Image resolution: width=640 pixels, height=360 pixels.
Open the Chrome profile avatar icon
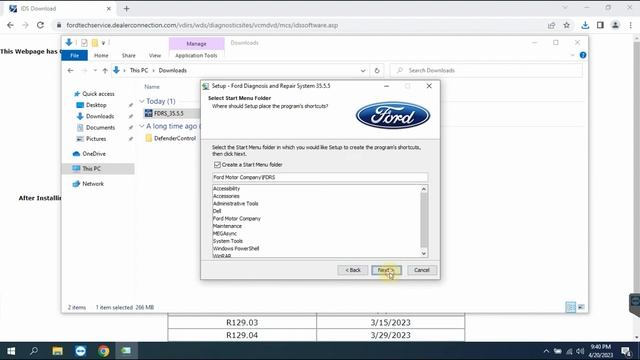click(x=615, y=25)
